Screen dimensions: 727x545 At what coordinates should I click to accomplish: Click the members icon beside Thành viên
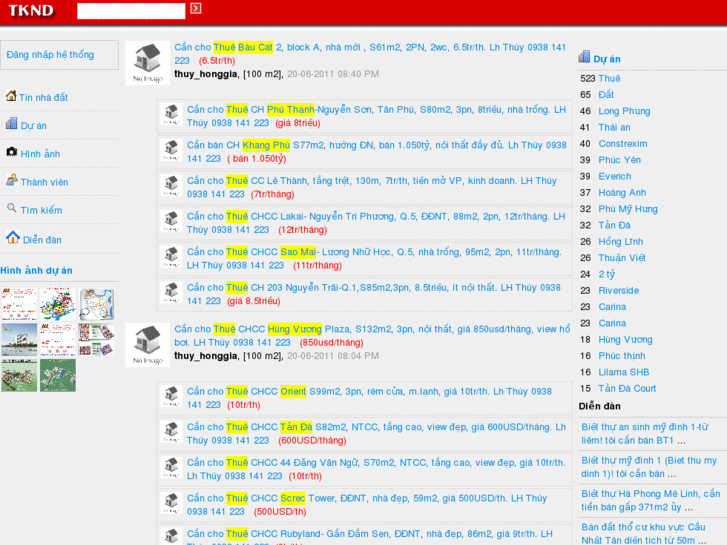click(12, 180)
